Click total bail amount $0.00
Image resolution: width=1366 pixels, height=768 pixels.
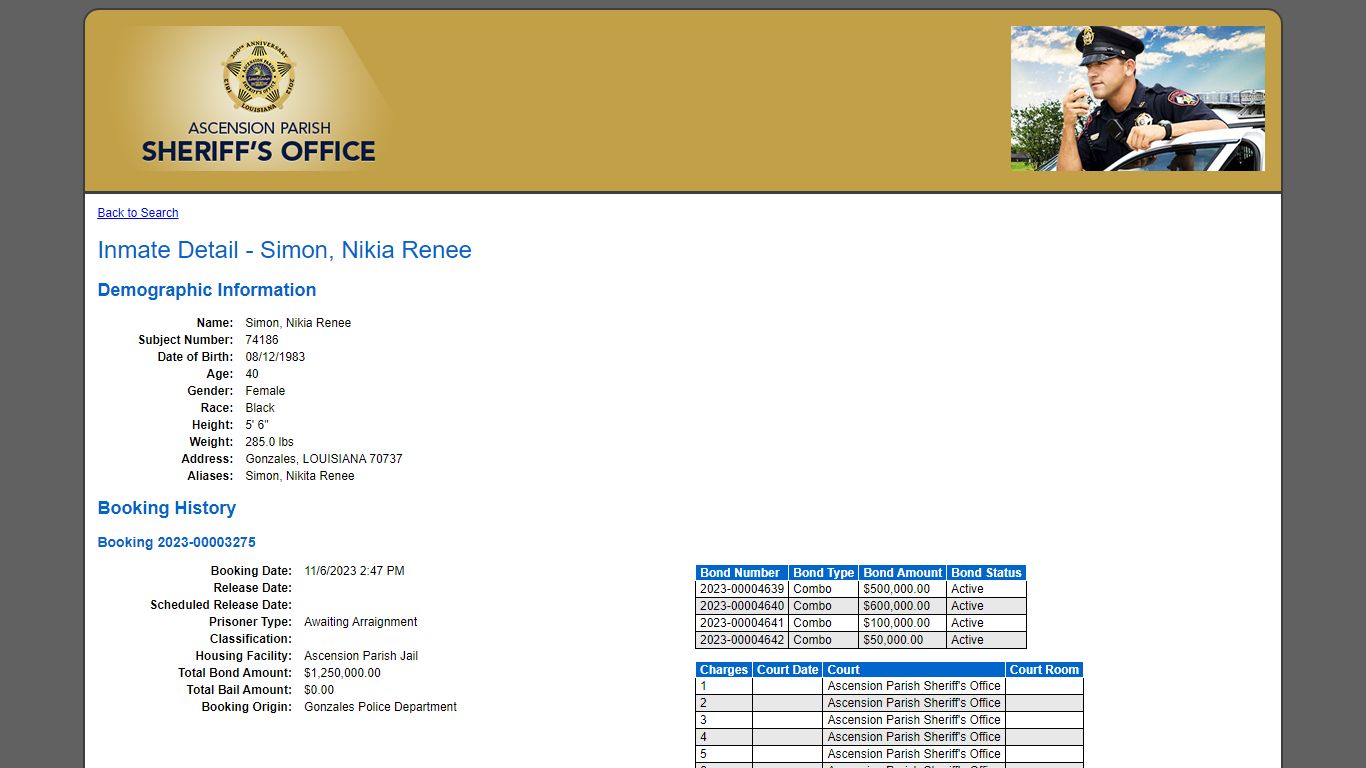pyautogui.click(x=319, y=690)
